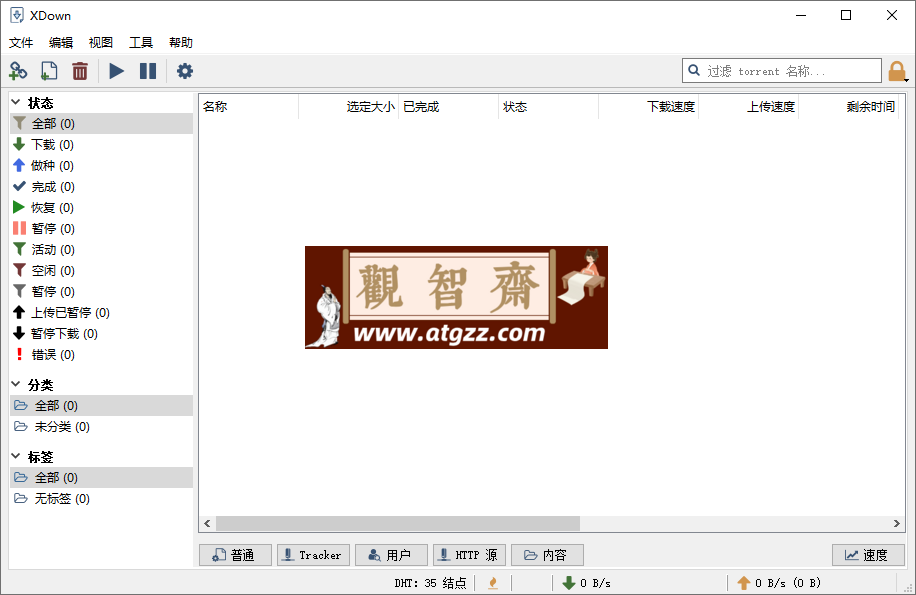Screen dimensions: 916x595
Task: Click the resume play toolbar button
Action: 116,71
